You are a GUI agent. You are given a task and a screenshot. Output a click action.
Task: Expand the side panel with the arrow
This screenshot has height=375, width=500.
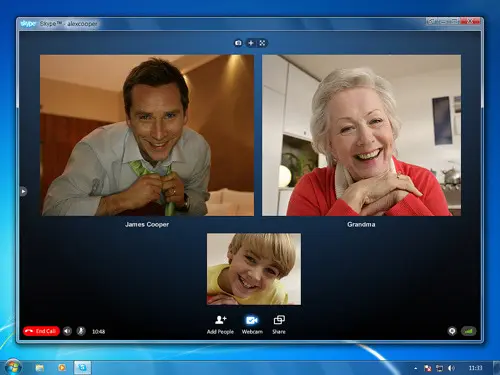(23, 191)
